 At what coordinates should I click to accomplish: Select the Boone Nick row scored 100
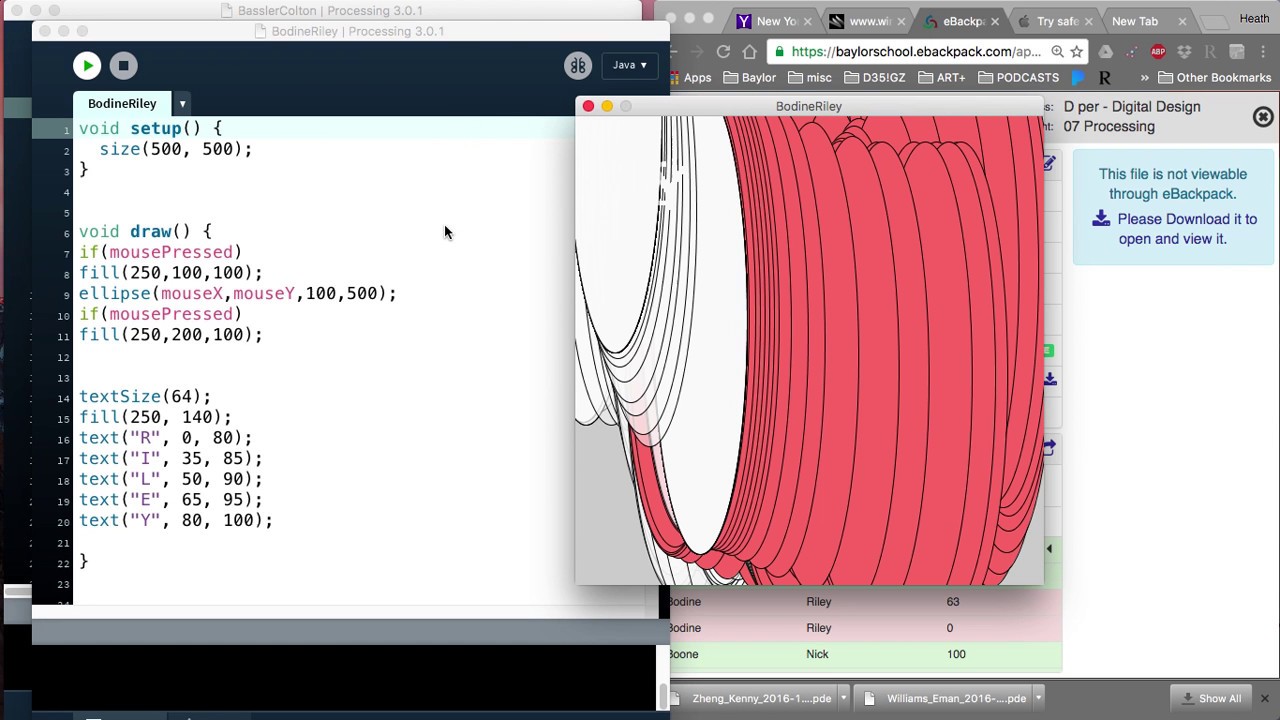(865, 654)
